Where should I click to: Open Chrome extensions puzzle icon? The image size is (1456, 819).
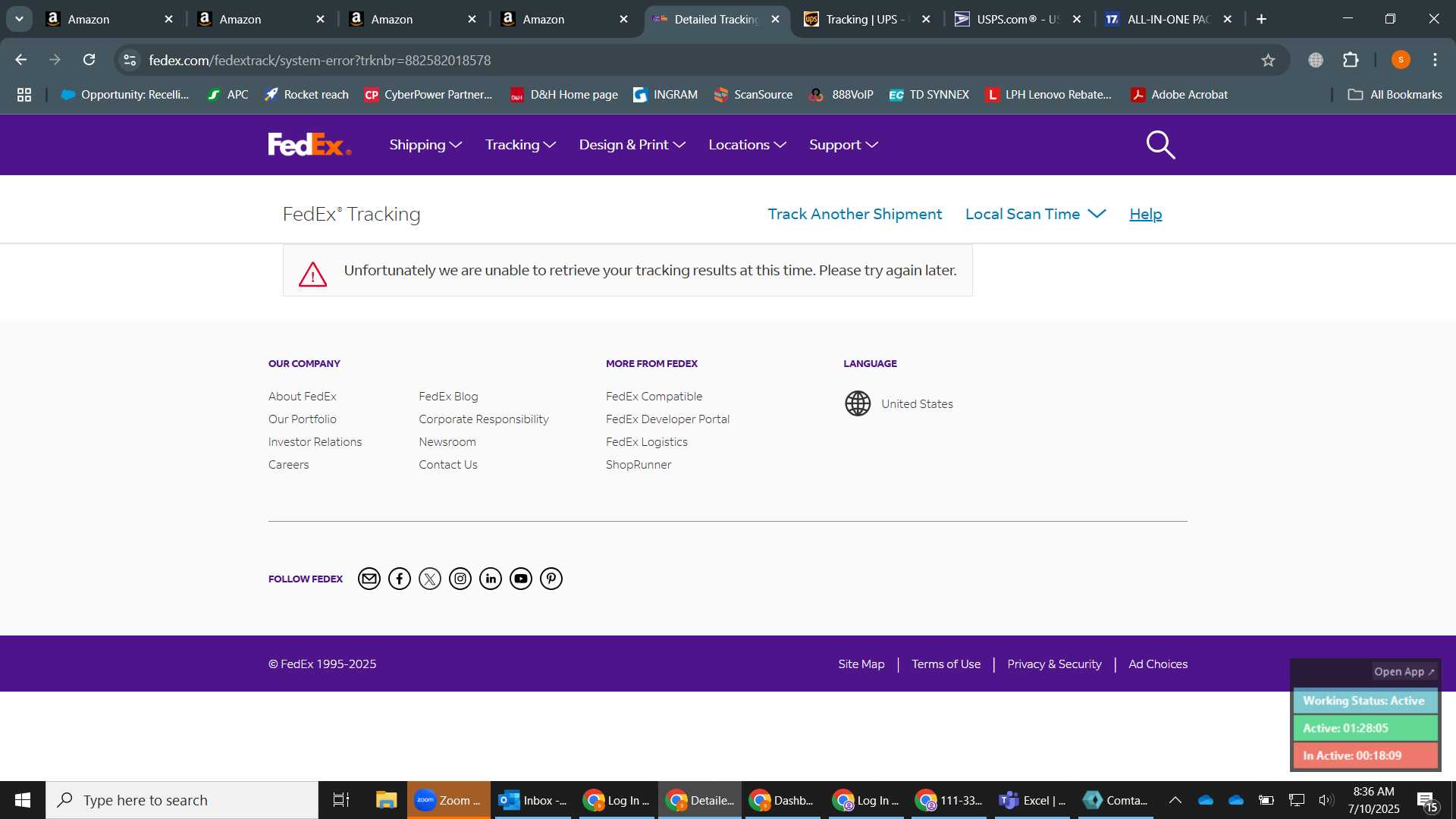click(1351, 60)
